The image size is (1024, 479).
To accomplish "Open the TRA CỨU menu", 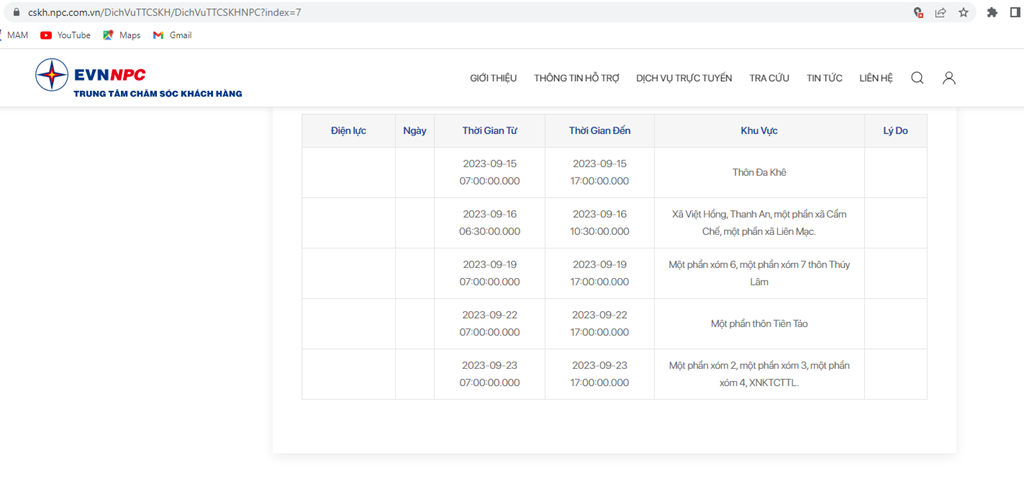I will tap(769, 78).
